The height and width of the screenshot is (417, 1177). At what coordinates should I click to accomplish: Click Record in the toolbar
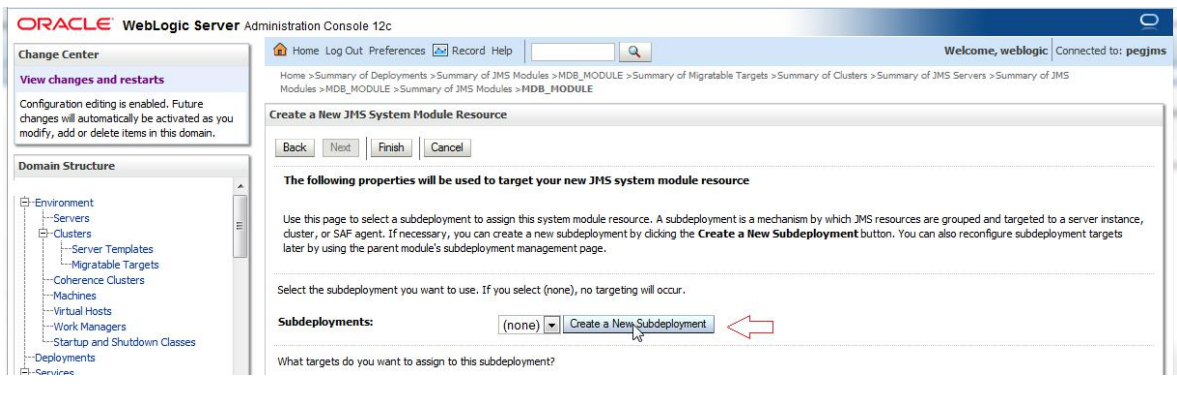[x=468, y=51]
